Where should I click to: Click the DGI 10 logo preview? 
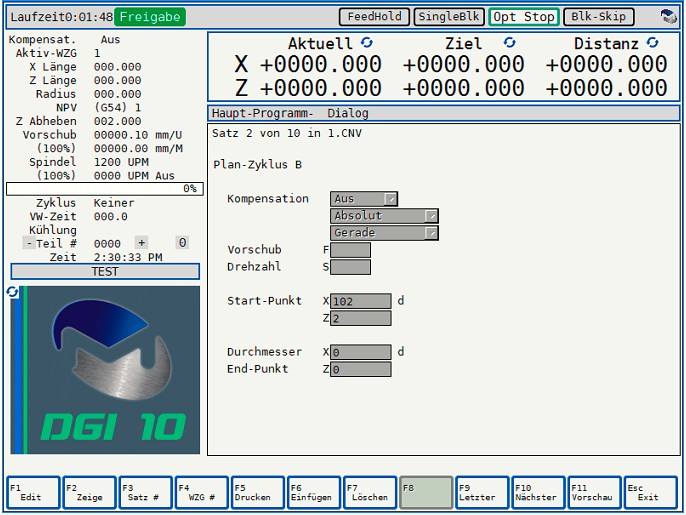click(x=105, y=370)
